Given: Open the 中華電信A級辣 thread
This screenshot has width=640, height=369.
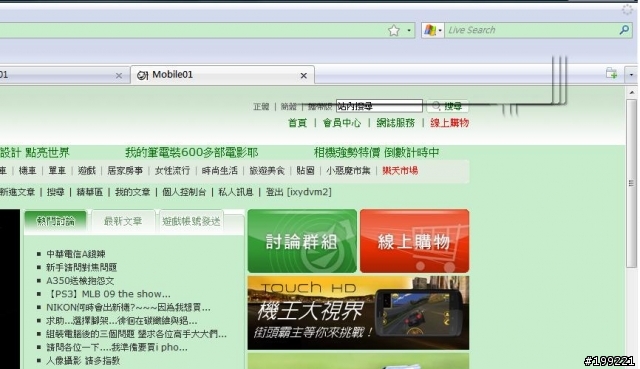Looking at the screenshot, I should (76, 254).
